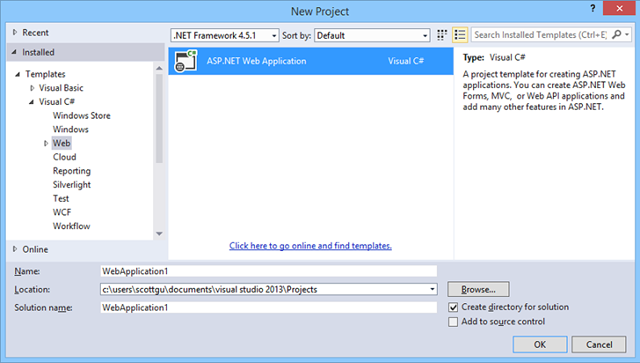Select the Windows template category
640x363 pixels.
[71, 129]
